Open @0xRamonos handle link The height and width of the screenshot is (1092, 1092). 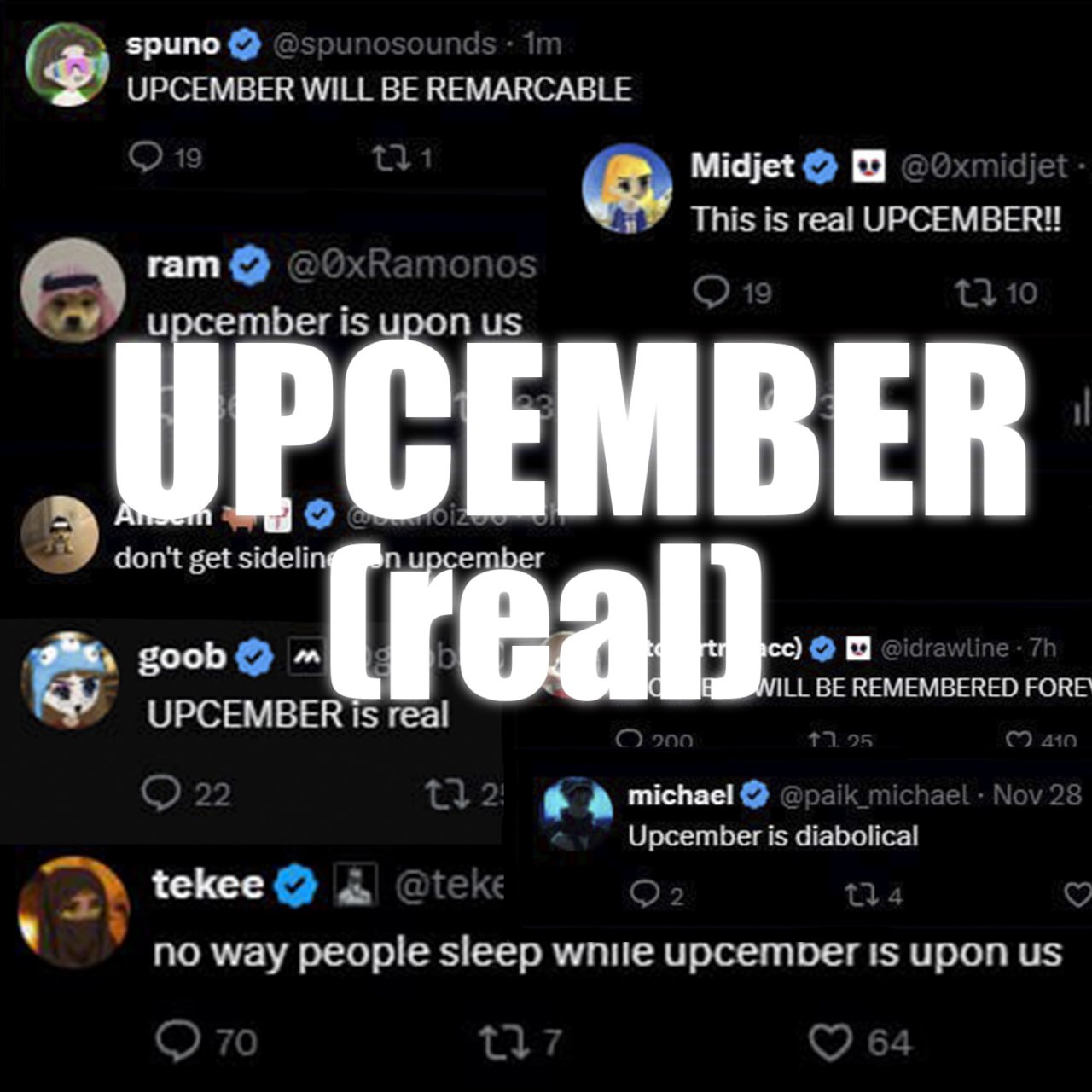click(411, 265)
